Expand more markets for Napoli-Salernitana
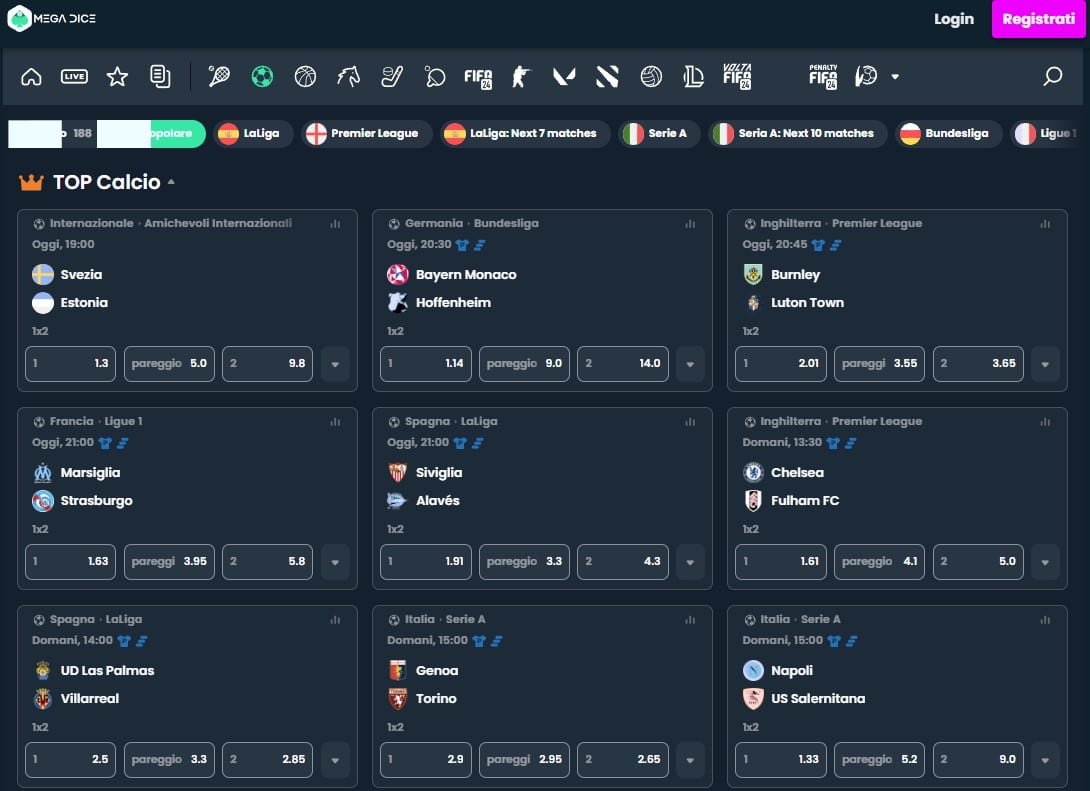Screen dimensions: 1090x791 (1045, 760)
